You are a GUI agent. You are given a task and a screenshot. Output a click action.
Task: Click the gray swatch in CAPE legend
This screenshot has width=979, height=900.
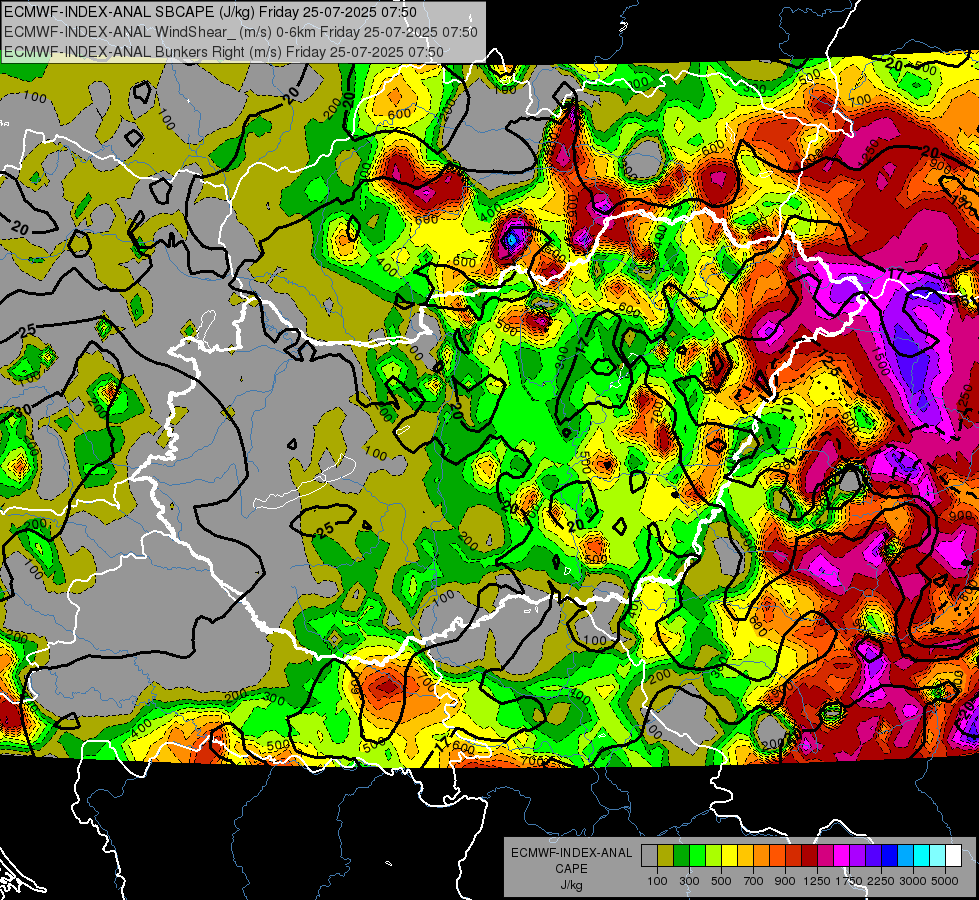click(649, 856)
